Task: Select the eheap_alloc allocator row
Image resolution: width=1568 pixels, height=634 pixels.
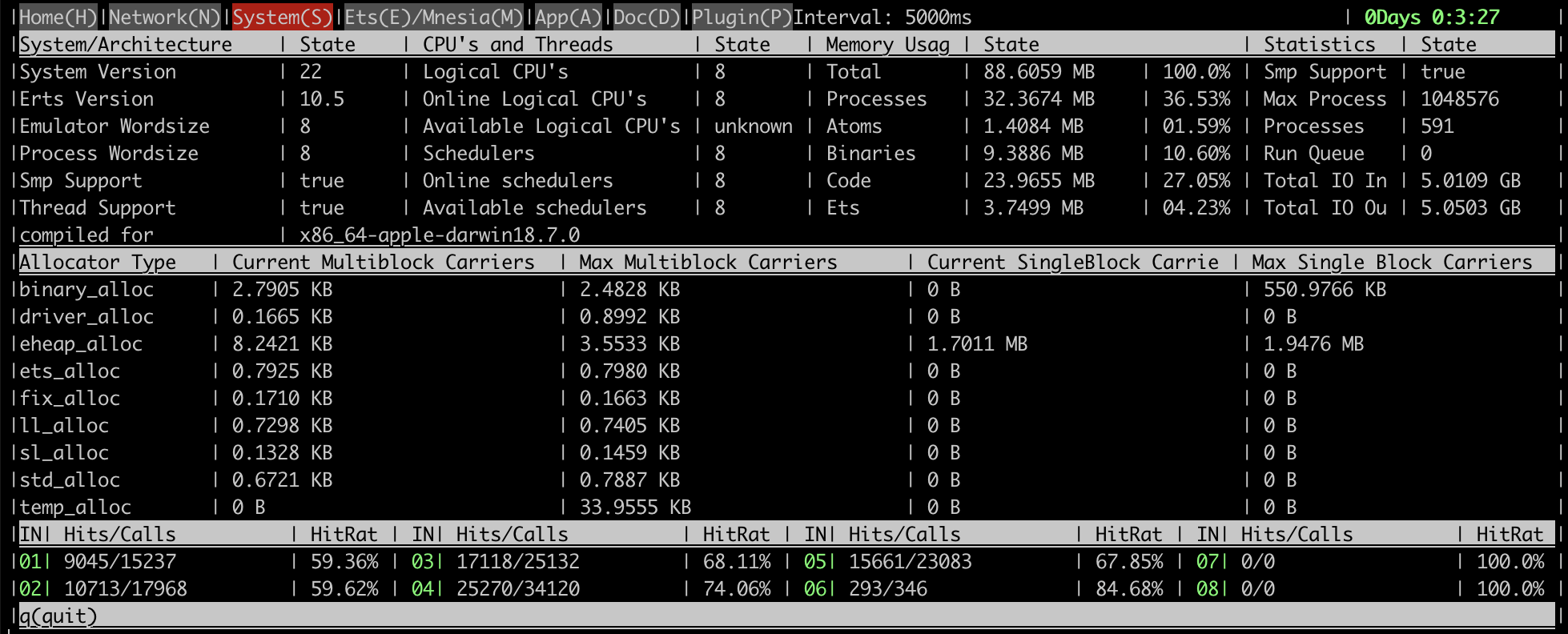Action: [x=81, y=343]
